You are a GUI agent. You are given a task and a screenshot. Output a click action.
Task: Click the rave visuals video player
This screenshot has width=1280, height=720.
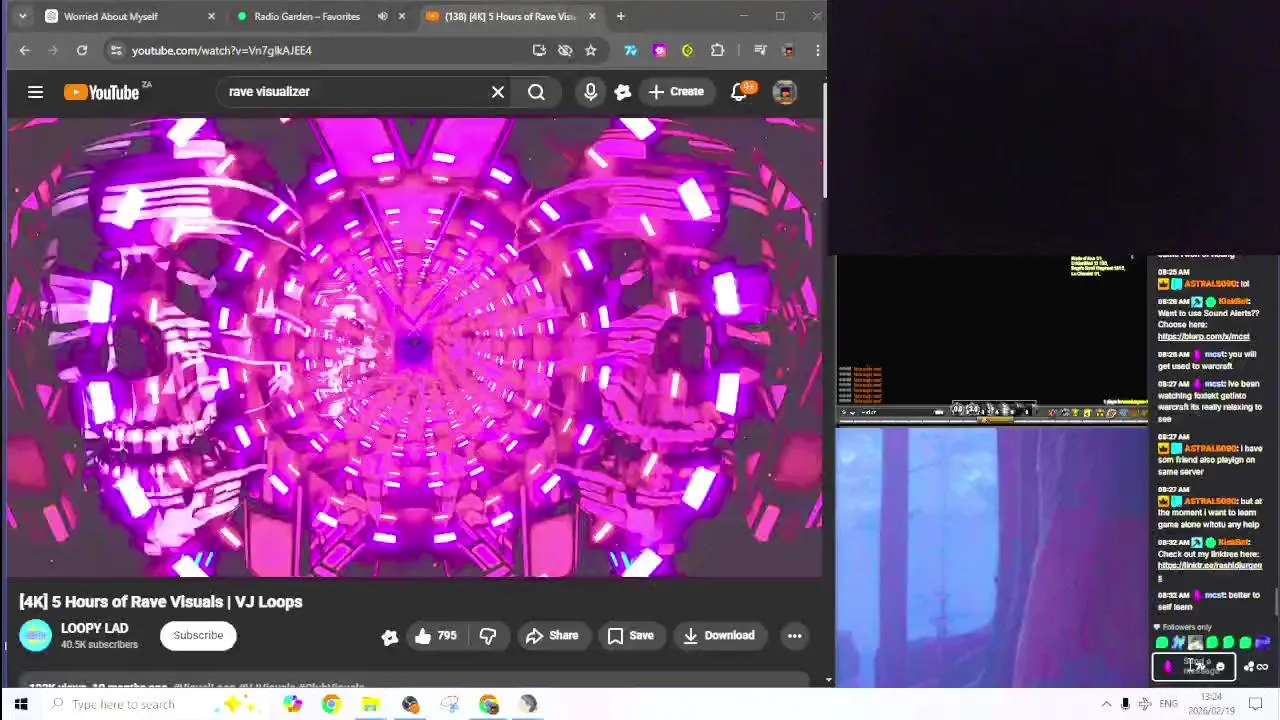(414, 347)
